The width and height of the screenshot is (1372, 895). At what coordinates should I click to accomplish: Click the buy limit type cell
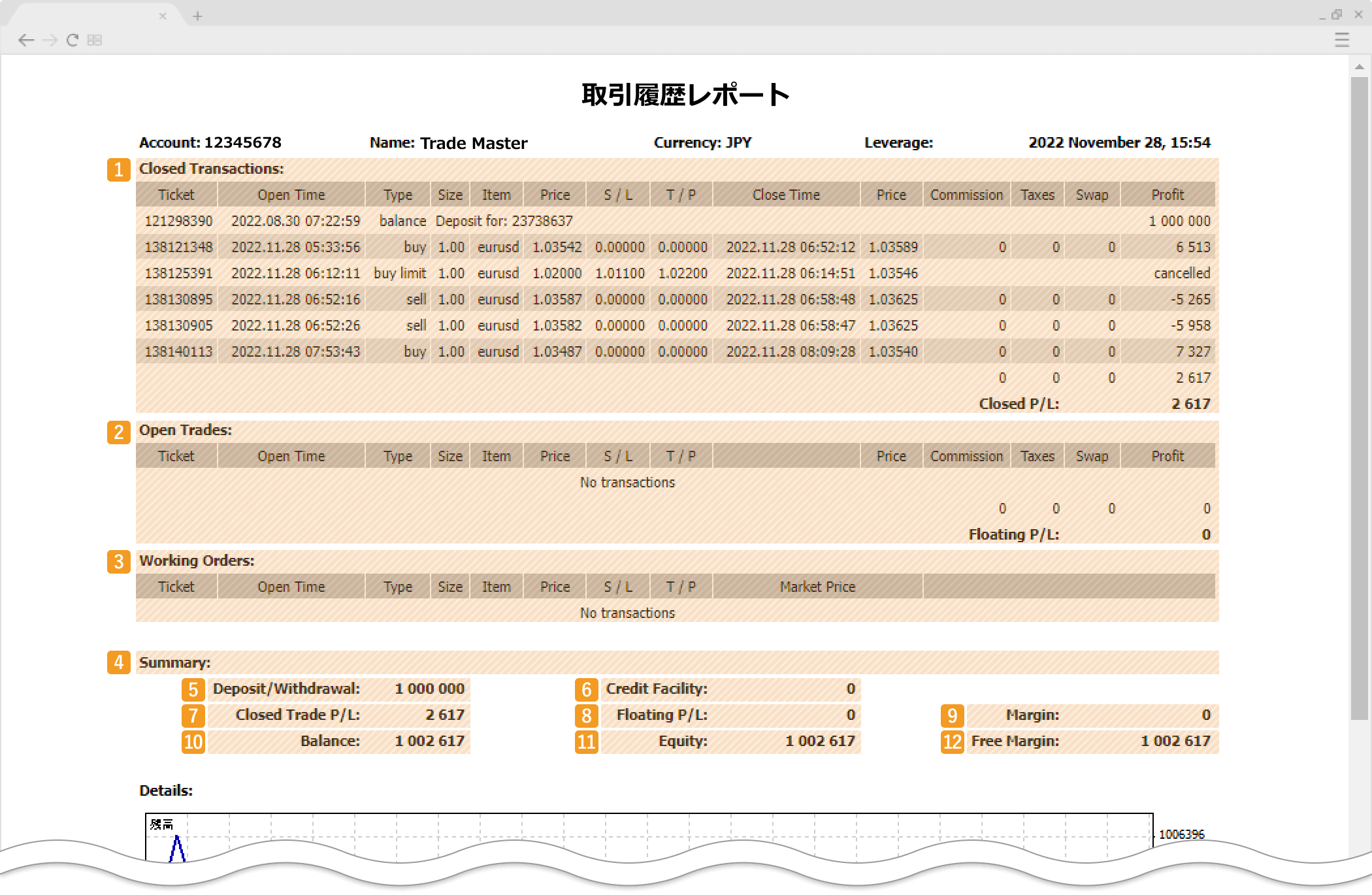click(x=400, y=273)
